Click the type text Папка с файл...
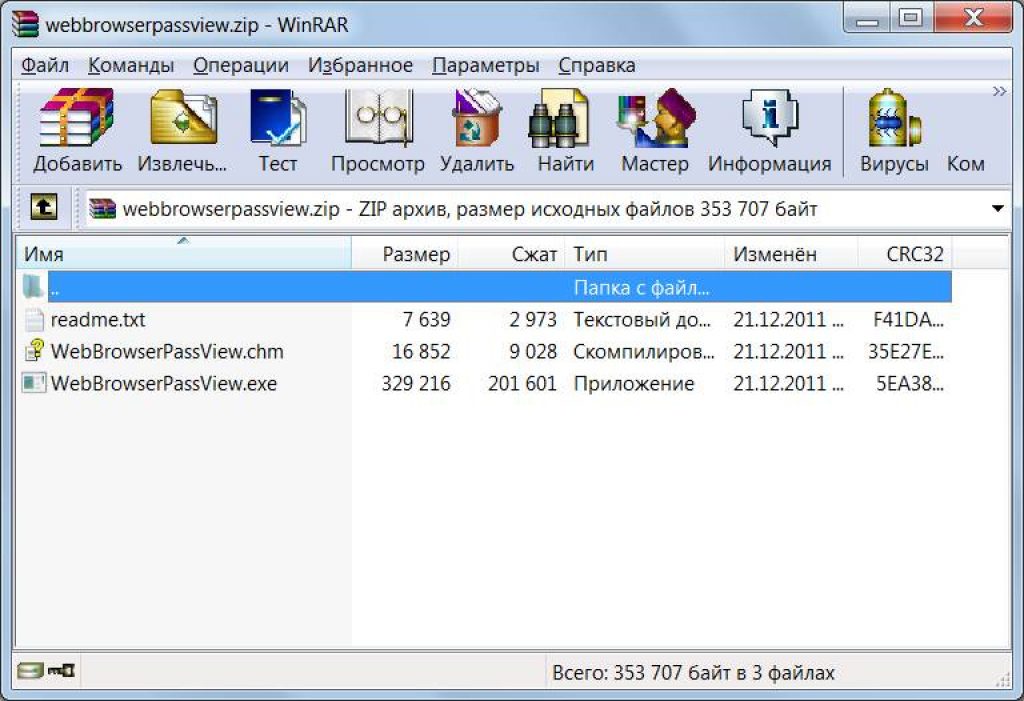The image size is (1024, 701). 641,287
